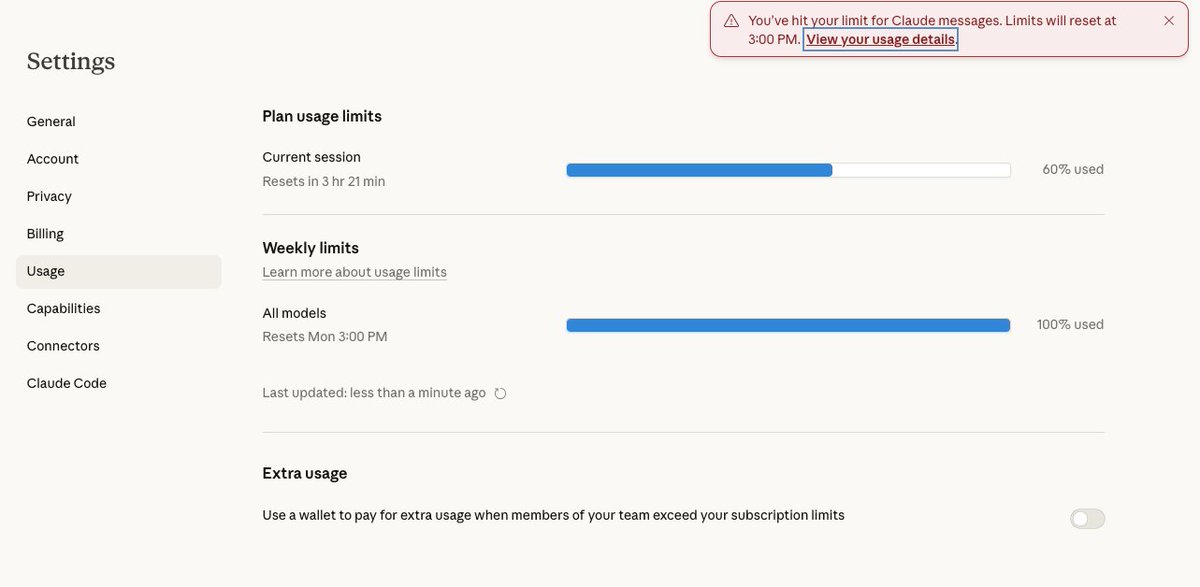Click the 60% used value
Image resolution: width=1200 pixels, height=587 pixels.
tap(1073, 169)
